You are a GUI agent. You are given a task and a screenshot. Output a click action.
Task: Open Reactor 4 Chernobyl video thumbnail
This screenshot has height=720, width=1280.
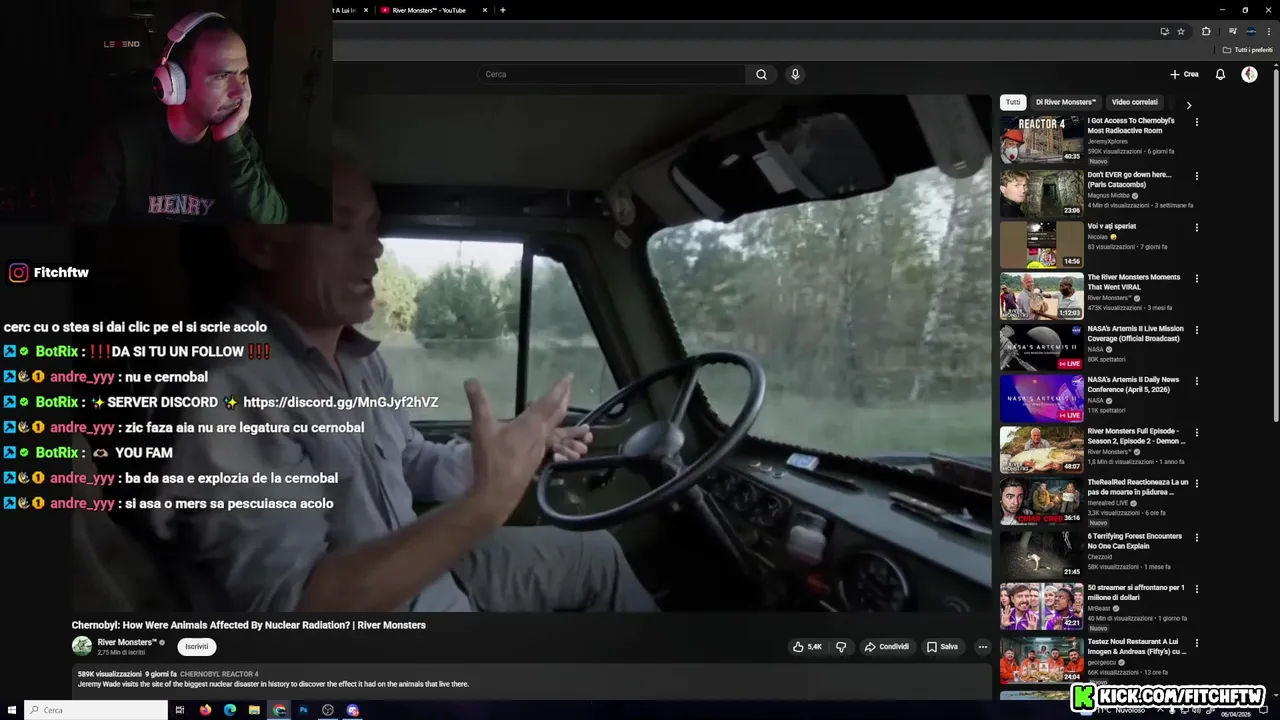1041,140
